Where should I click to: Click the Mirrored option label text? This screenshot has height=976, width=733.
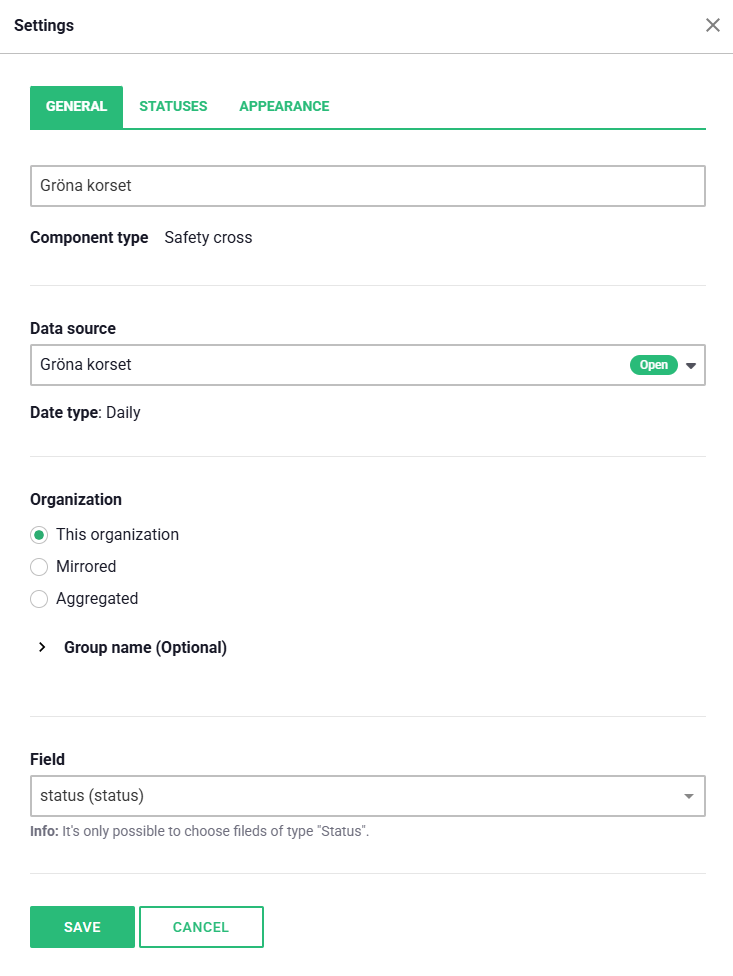(86, 567)
